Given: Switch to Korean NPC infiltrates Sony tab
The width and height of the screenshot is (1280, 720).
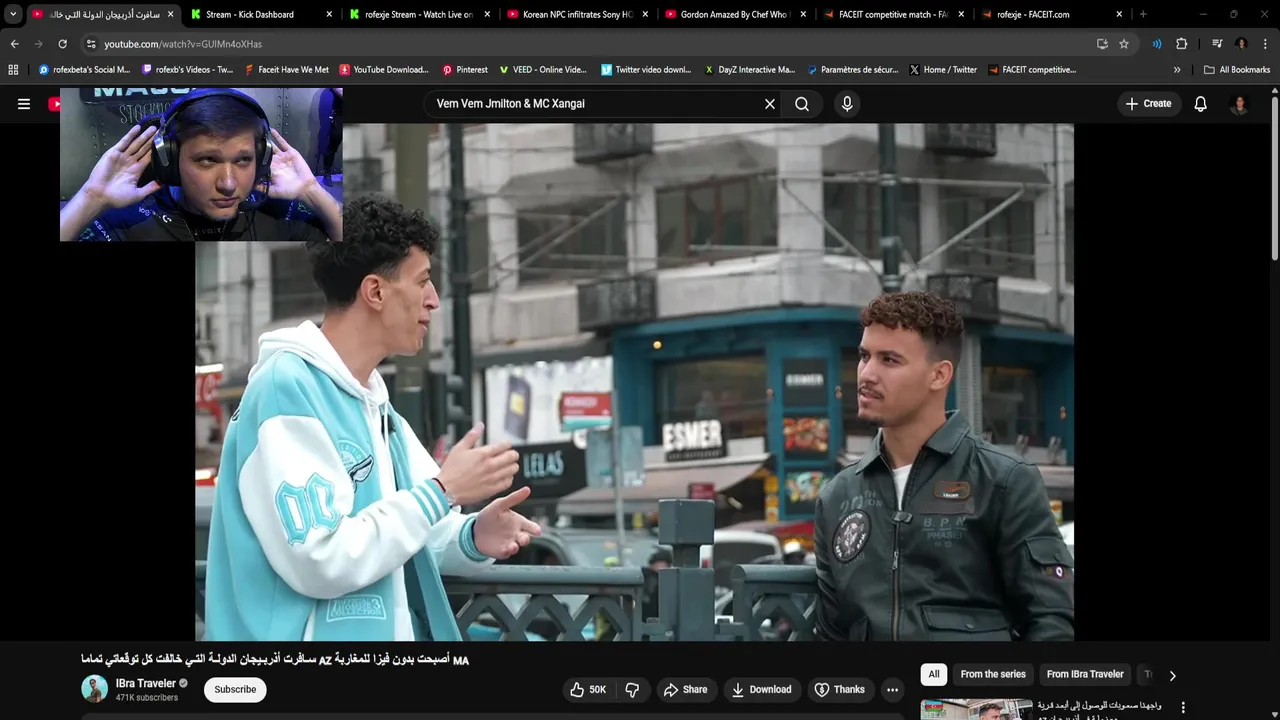Looking at the screenshot, I should tap(578, 14).
